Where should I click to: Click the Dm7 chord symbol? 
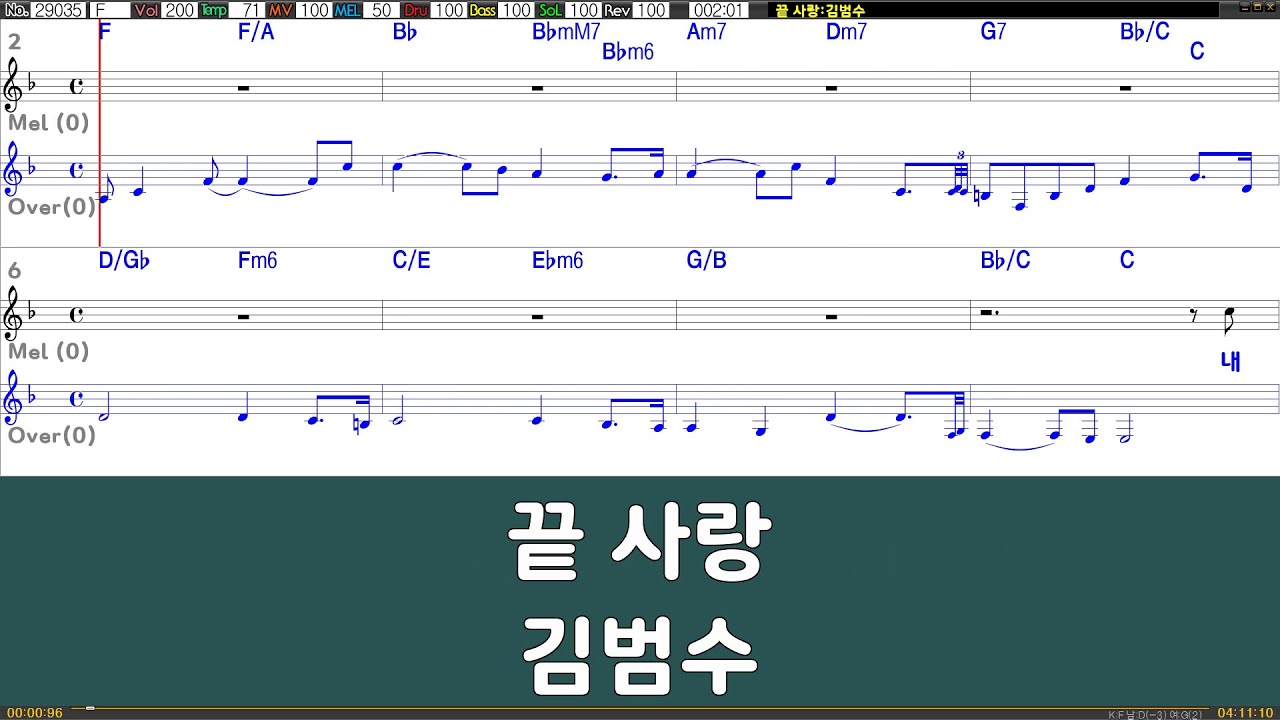point(847,32)
